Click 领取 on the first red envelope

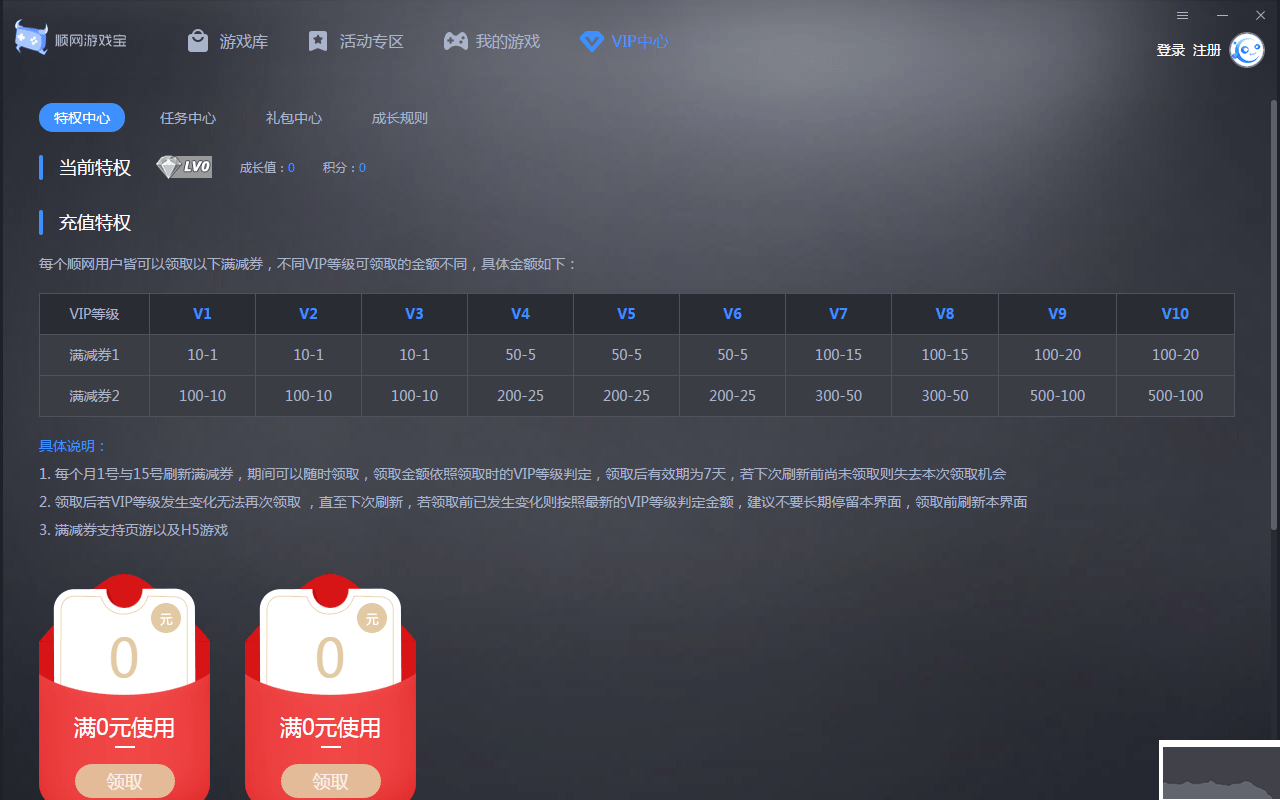124,781
